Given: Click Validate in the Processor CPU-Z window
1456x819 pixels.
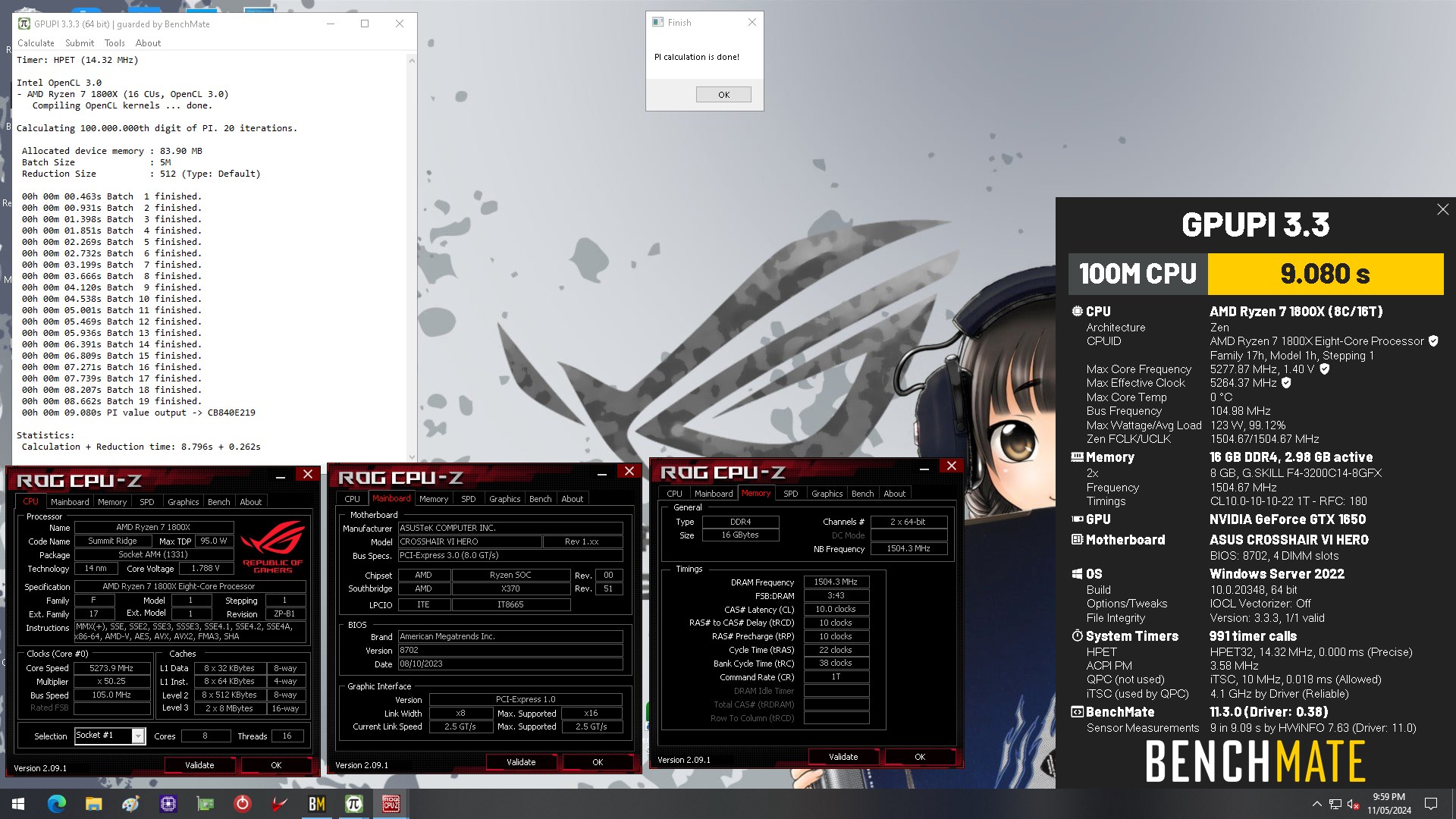Looking at the screenshot, I should pyautogui.click(x=199, y=765).
